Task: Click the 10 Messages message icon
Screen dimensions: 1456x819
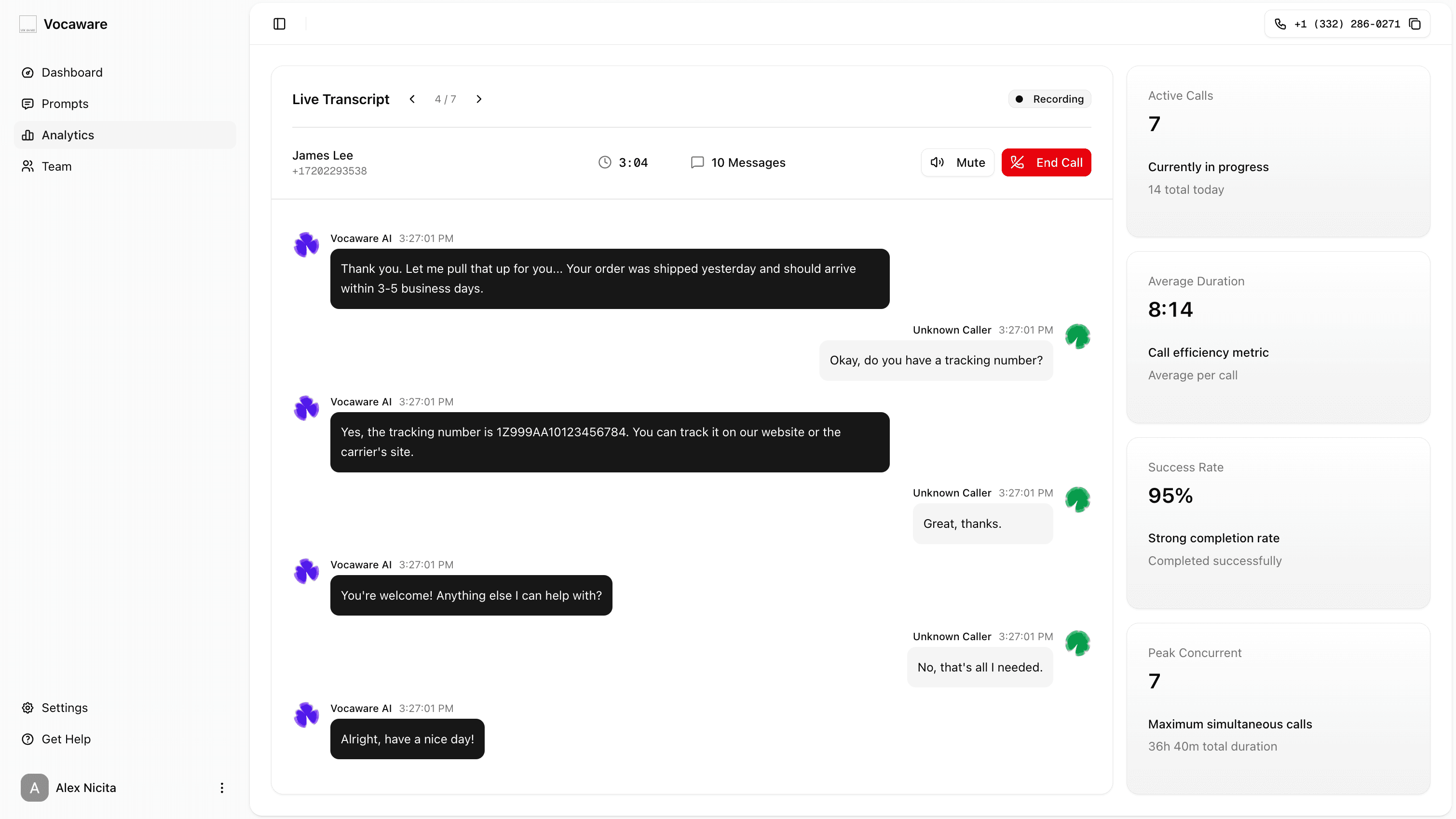Action: pyautogui.click(x=697, y=162)
